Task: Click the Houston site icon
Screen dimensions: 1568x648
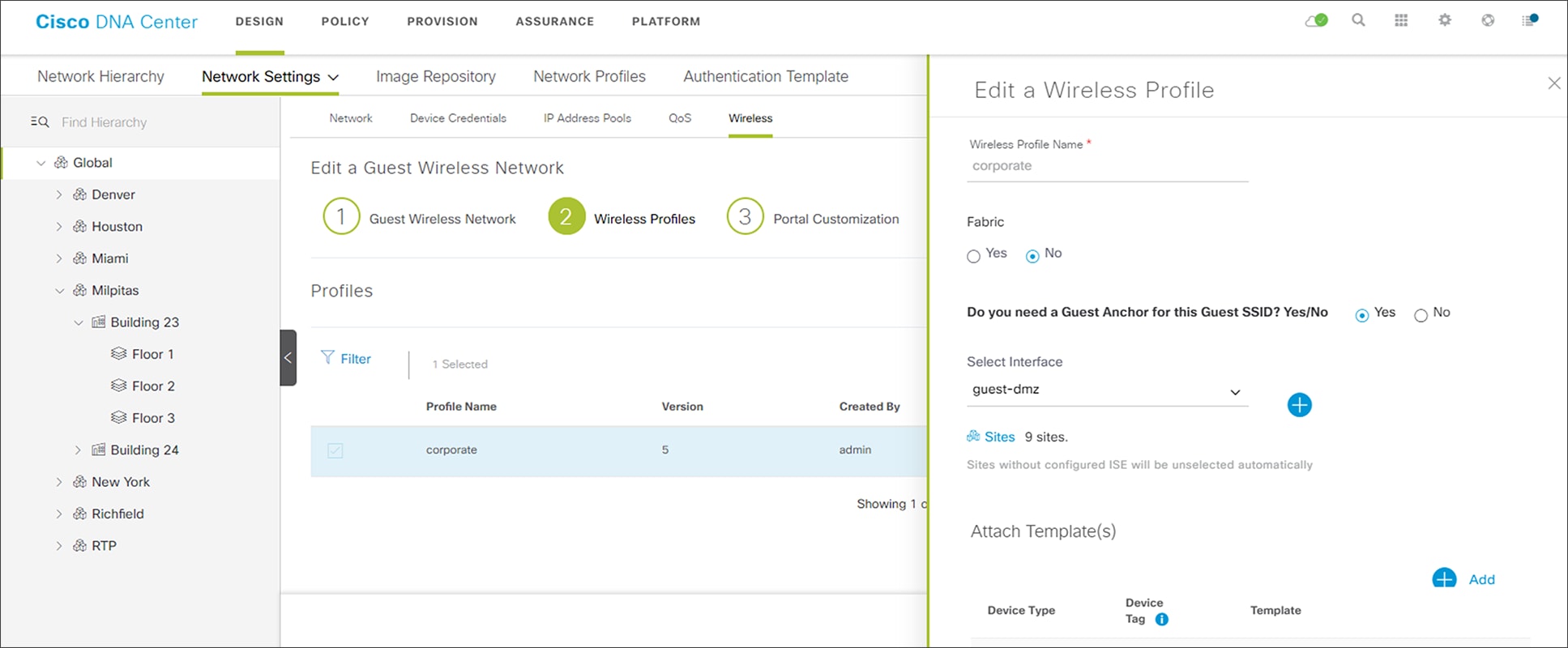Action: [79, 226]
